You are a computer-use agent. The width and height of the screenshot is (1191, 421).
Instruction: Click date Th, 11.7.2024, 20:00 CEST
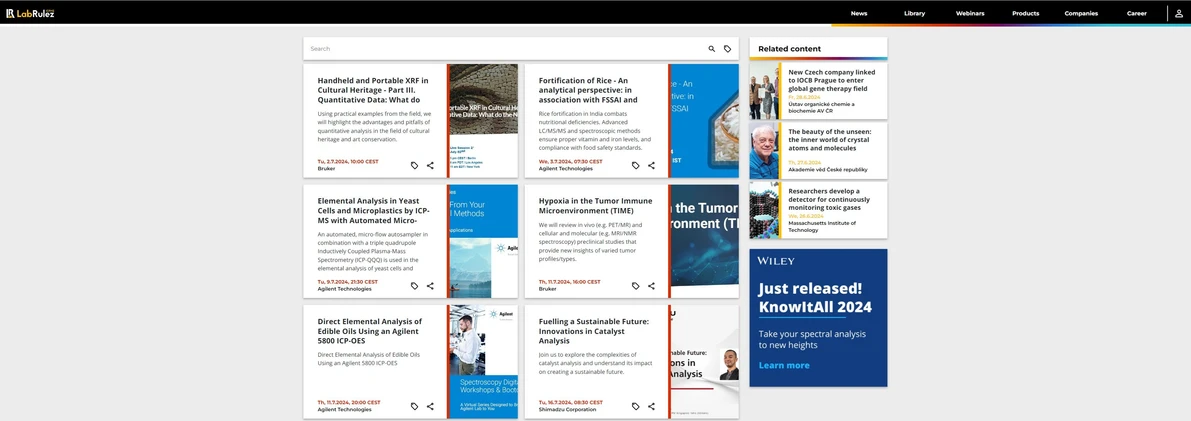pos(349,403)
